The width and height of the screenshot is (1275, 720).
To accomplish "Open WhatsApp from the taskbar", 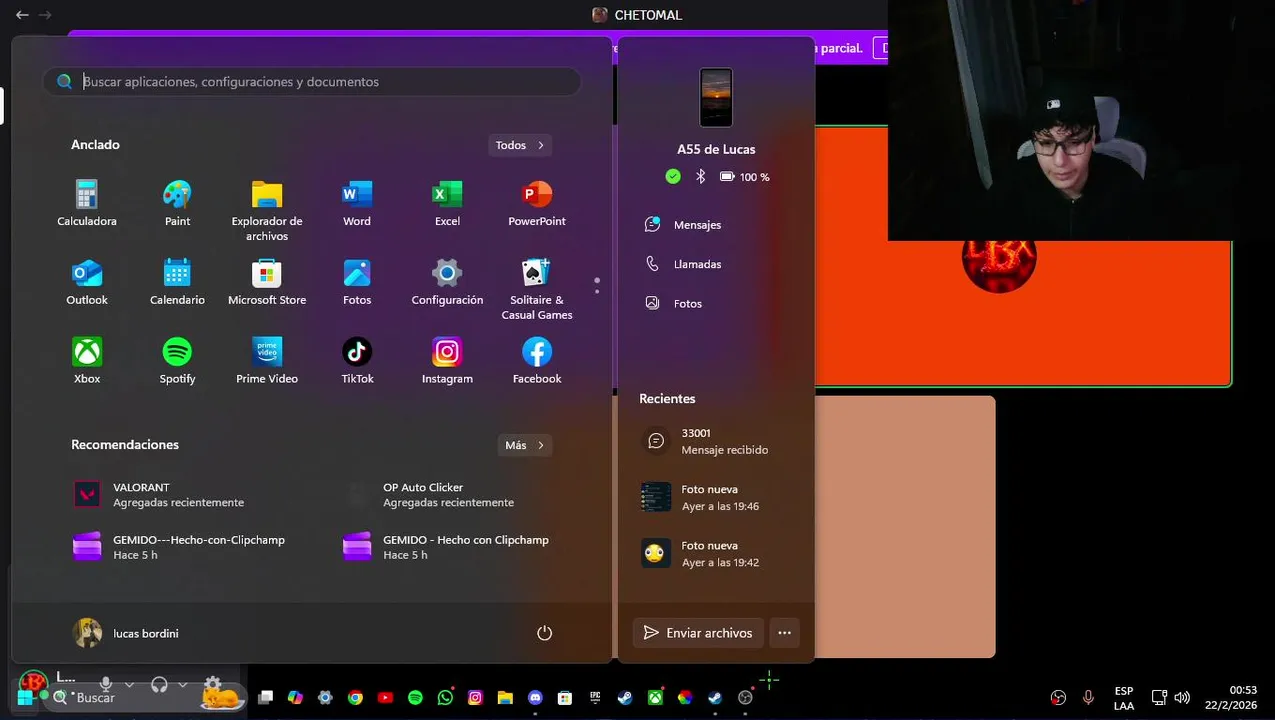I will pyautogui.click(x=445, y=698).
